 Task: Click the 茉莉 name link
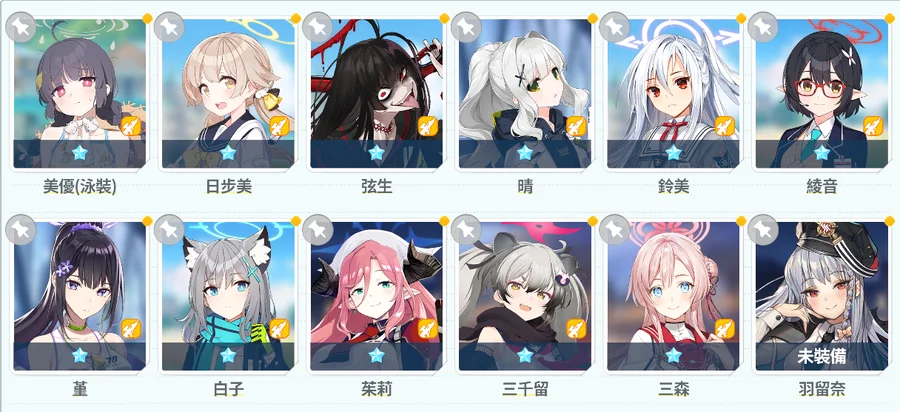tap(377, 389)
